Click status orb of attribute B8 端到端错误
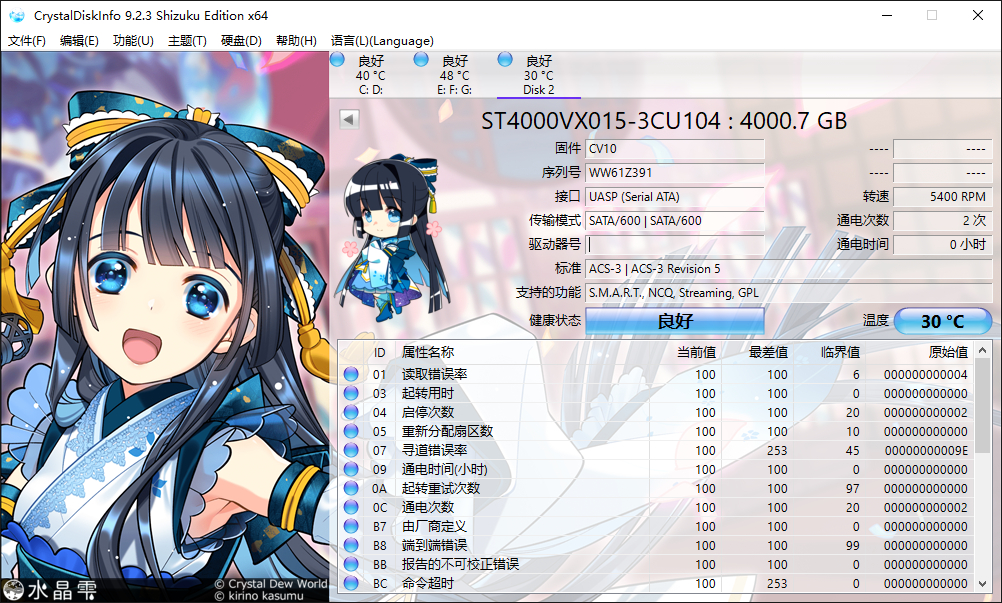 pos(351,546)
